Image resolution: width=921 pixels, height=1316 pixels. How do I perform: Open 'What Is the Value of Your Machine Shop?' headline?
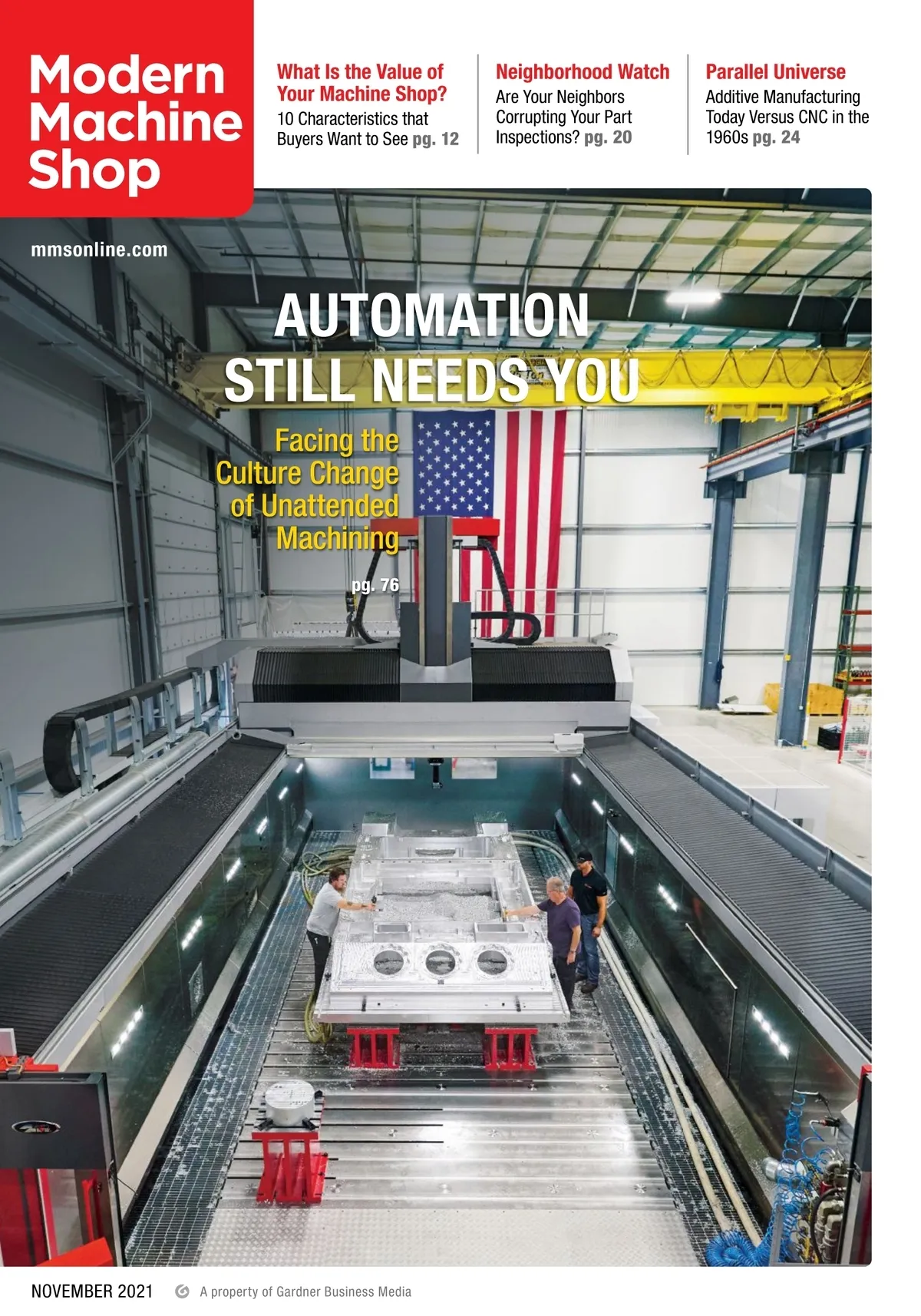(x=361, y=83)
